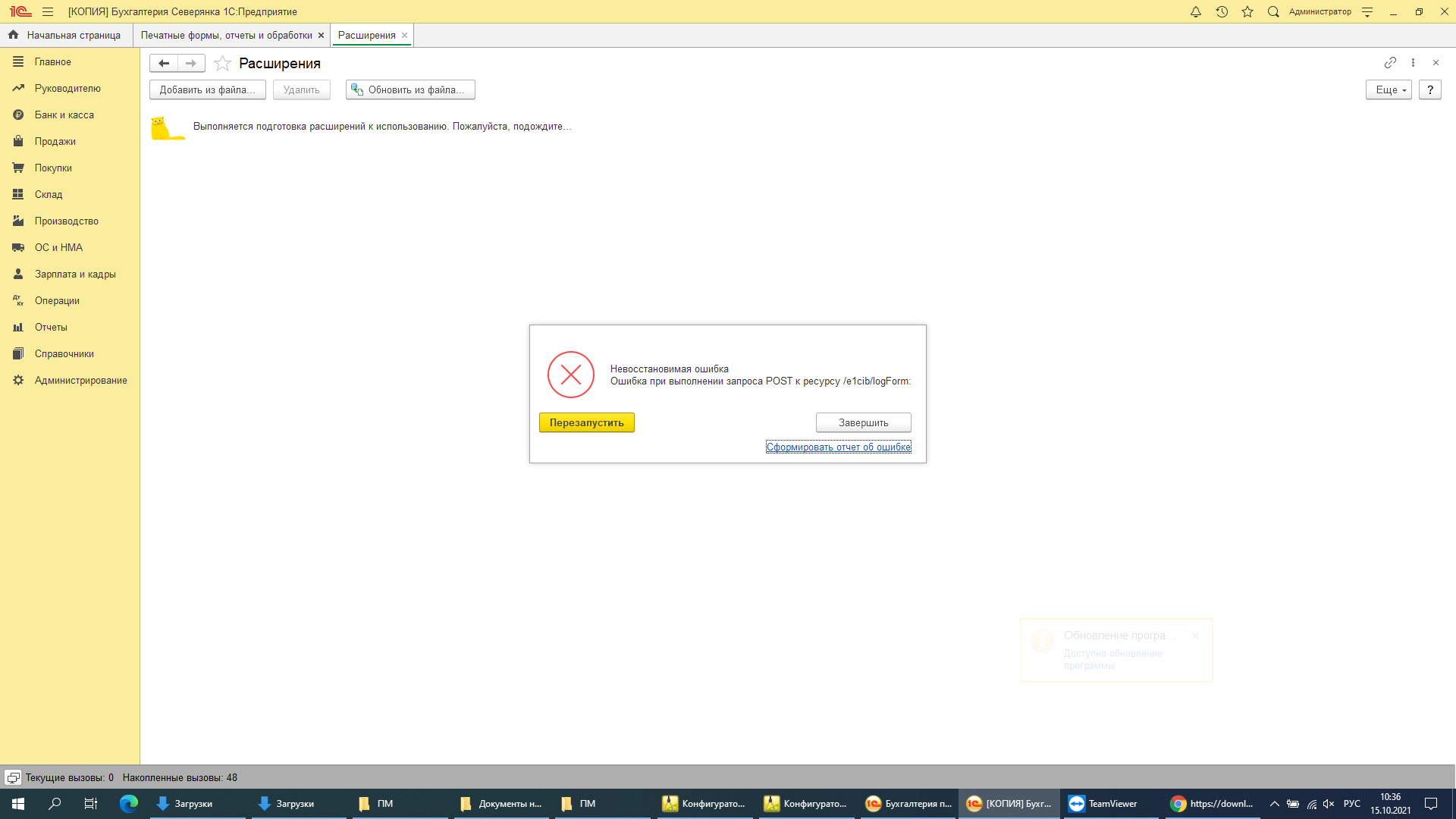The image size is (1456, 819).
Task: Open Банк и касса section
Action: [70, 115]
